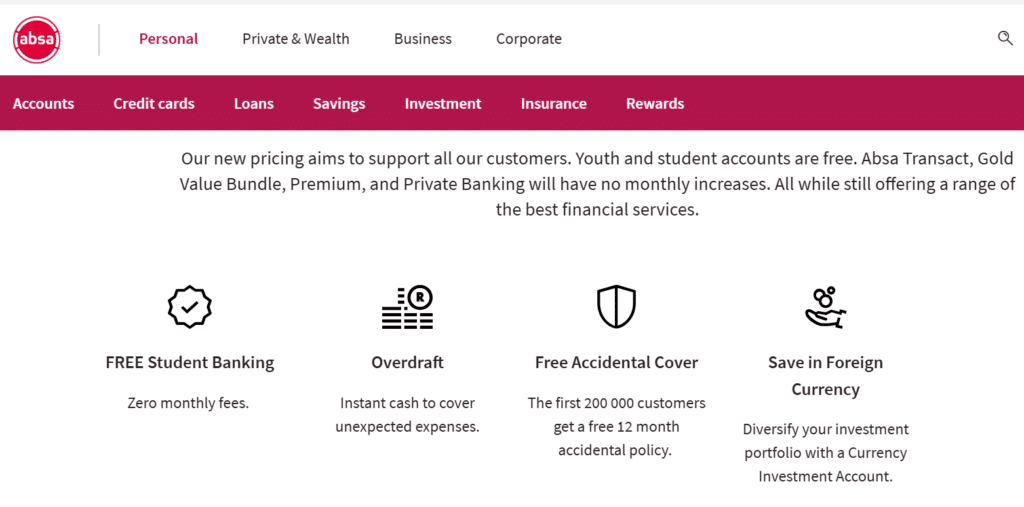This screenshot has width=1024, height=507.
Task: Expand the Loans menu
Action: tap(254, 103)
